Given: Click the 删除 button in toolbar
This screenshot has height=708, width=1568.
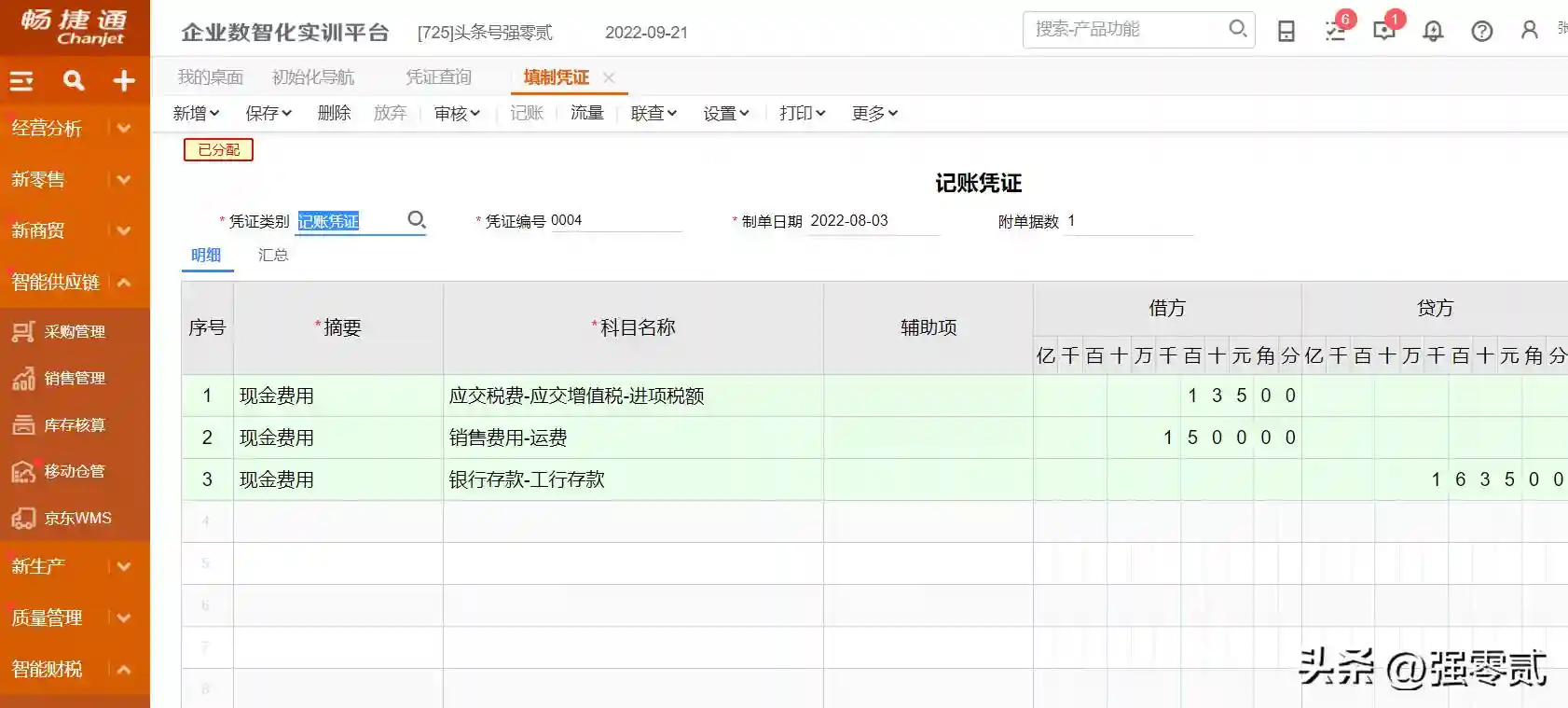Looking at the screenshot, I should coord(334,113).
